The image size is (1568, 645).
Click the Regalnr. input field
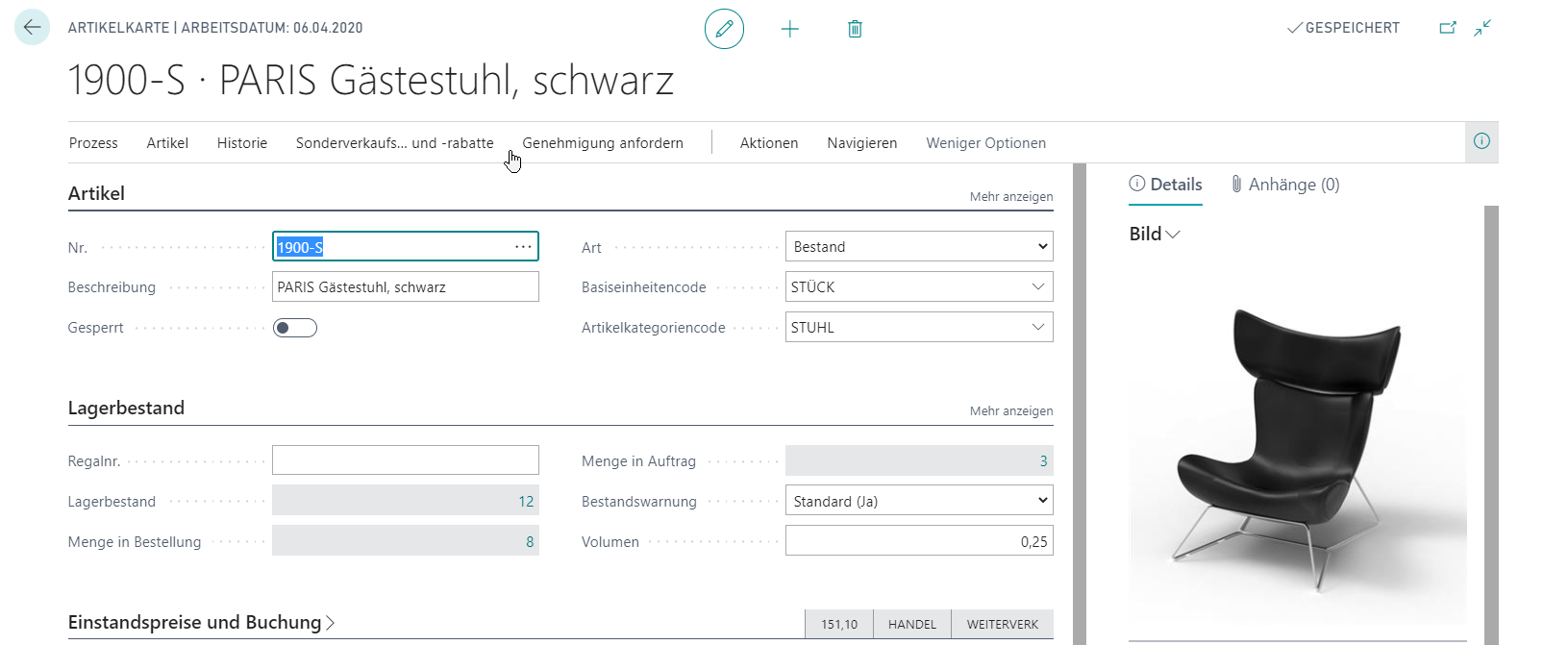pos(405,460)
